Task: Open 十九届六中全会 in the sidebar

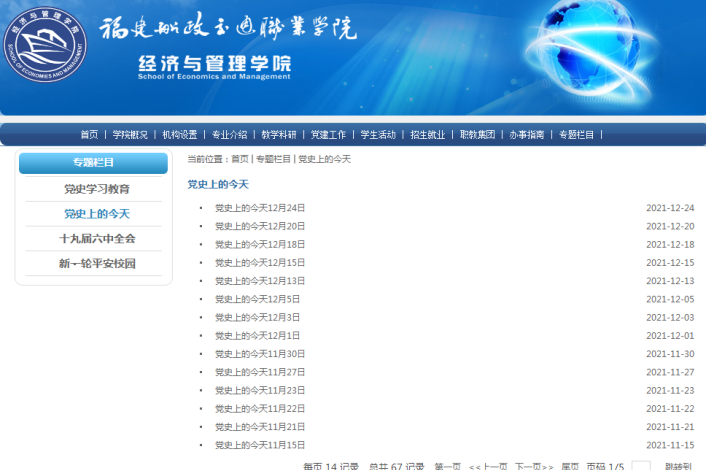Action: [x=96, y=239]
